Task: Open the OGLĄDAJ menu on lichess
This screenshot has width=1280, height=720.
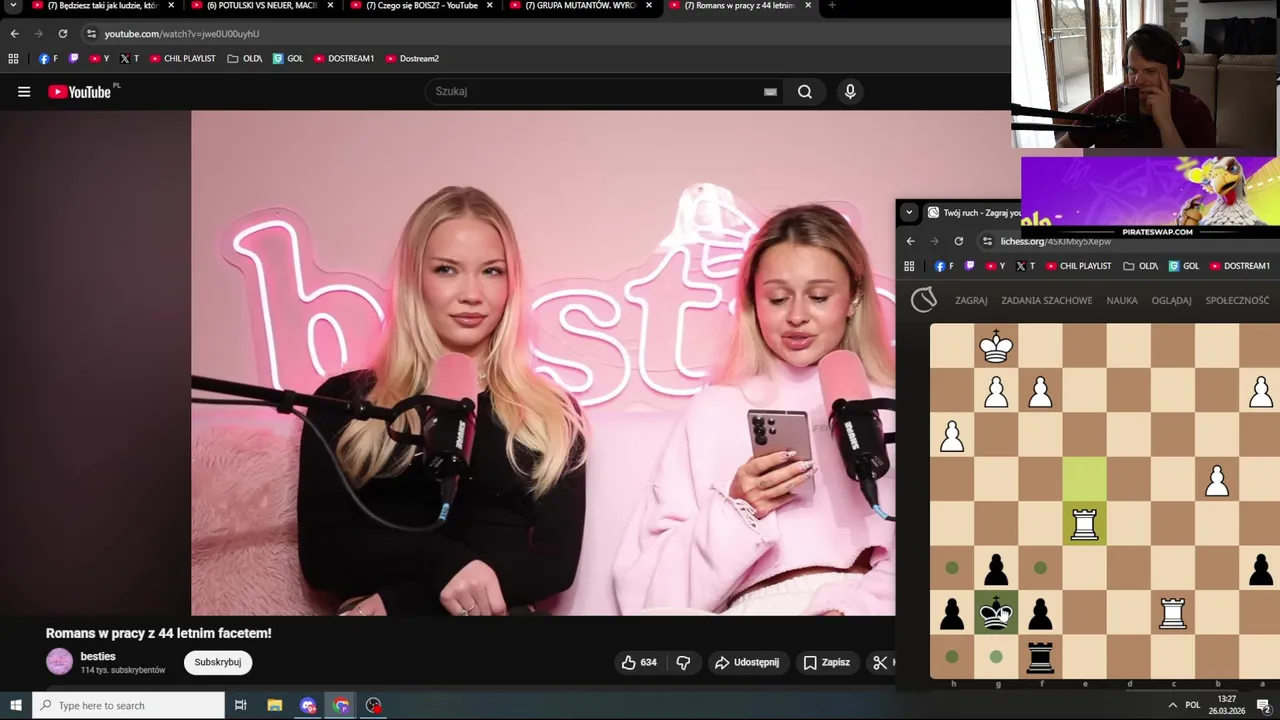Action: point(1171,300)
